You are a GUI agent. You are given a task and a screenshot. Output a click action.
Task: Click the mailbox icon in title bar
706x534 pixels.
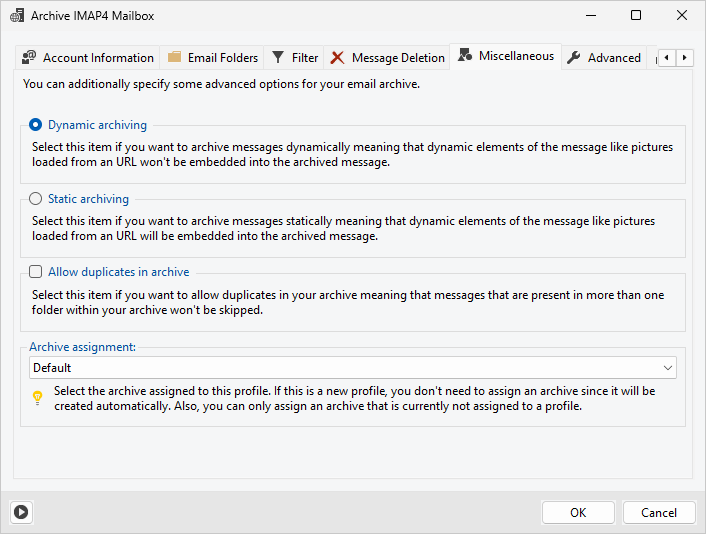coord(16,16)
